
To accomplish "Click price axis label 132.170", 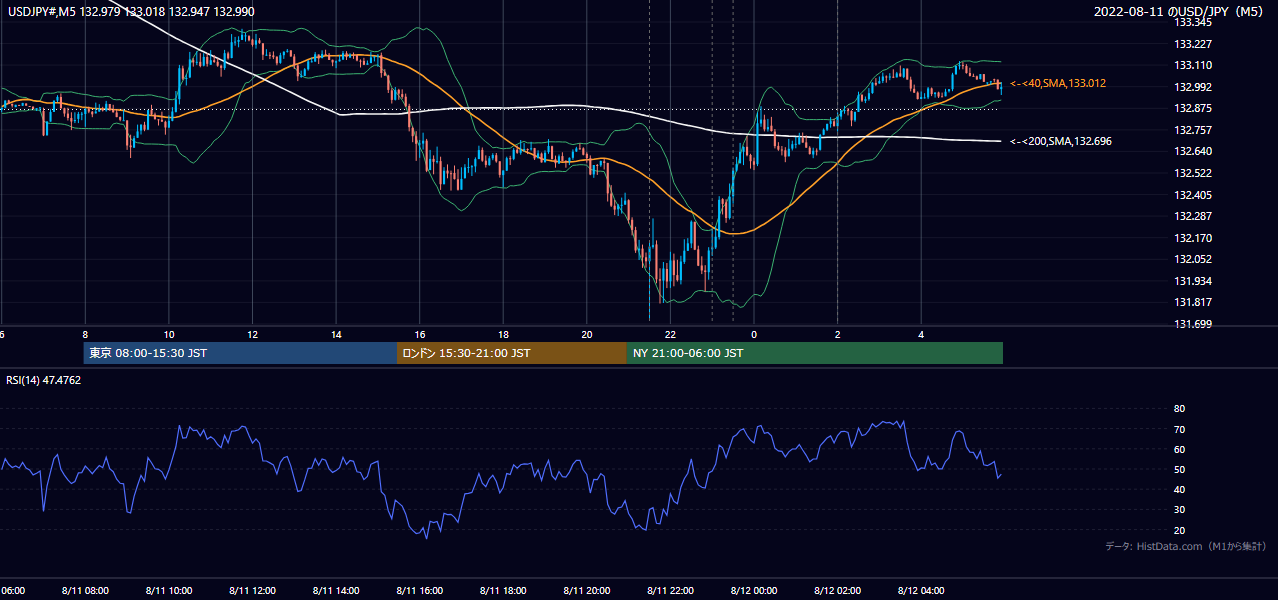I will pyautogui.click(x=1192, y=238).
